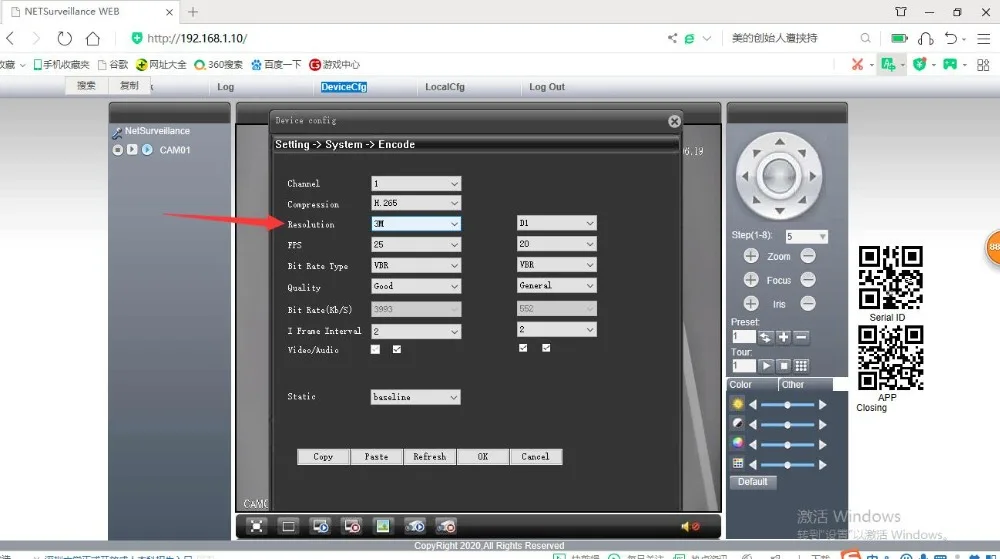Open the sub stream VBR dropdown
This screenshot has height=559, width=1000.
point(556,265)
